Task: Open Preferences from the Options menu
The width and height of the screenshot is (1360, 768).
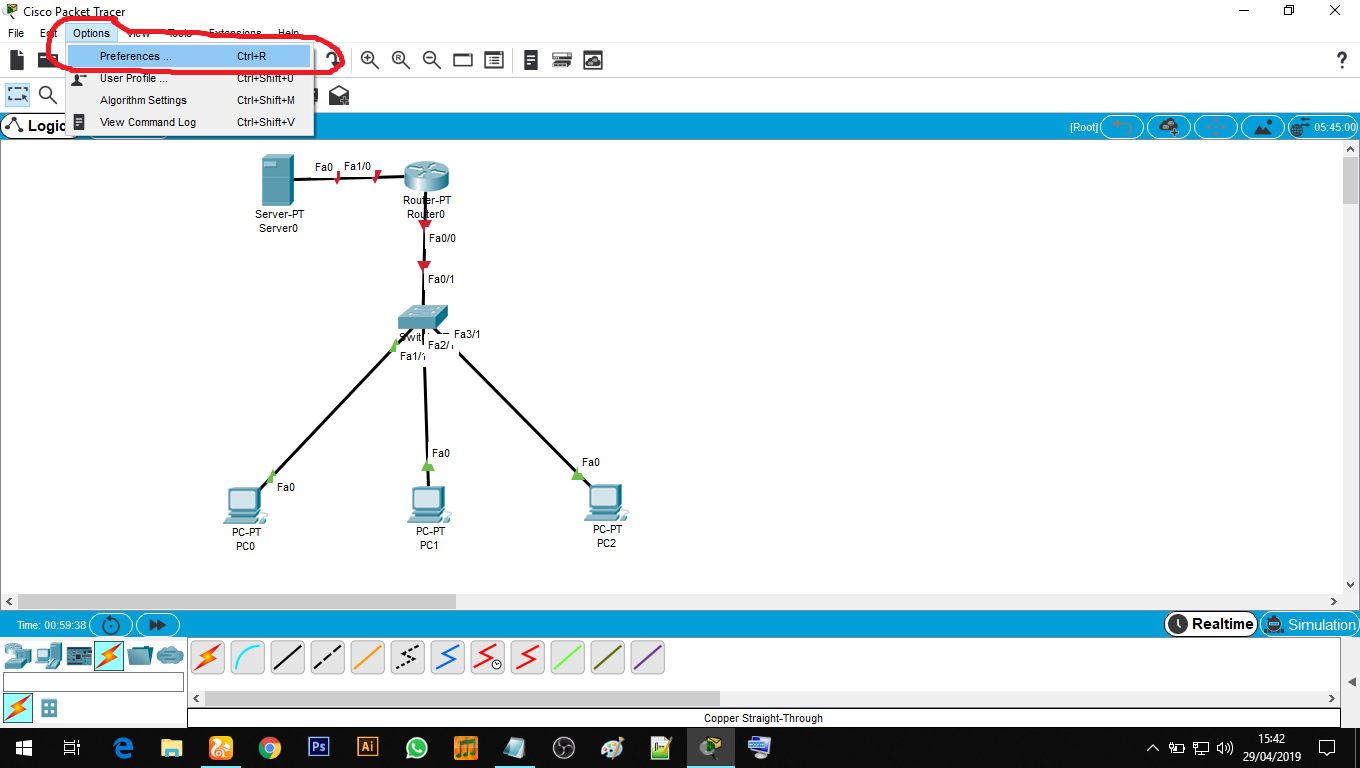Action: [x=190, y=56]
